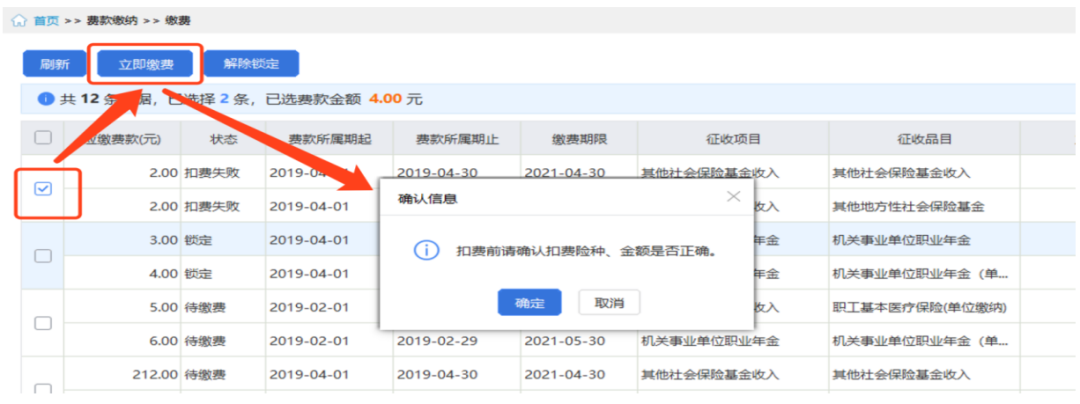Viewport: 1080px width, 404px height.
Task: Click the 解除锁定 unlock button
Action: coord(251,64)
